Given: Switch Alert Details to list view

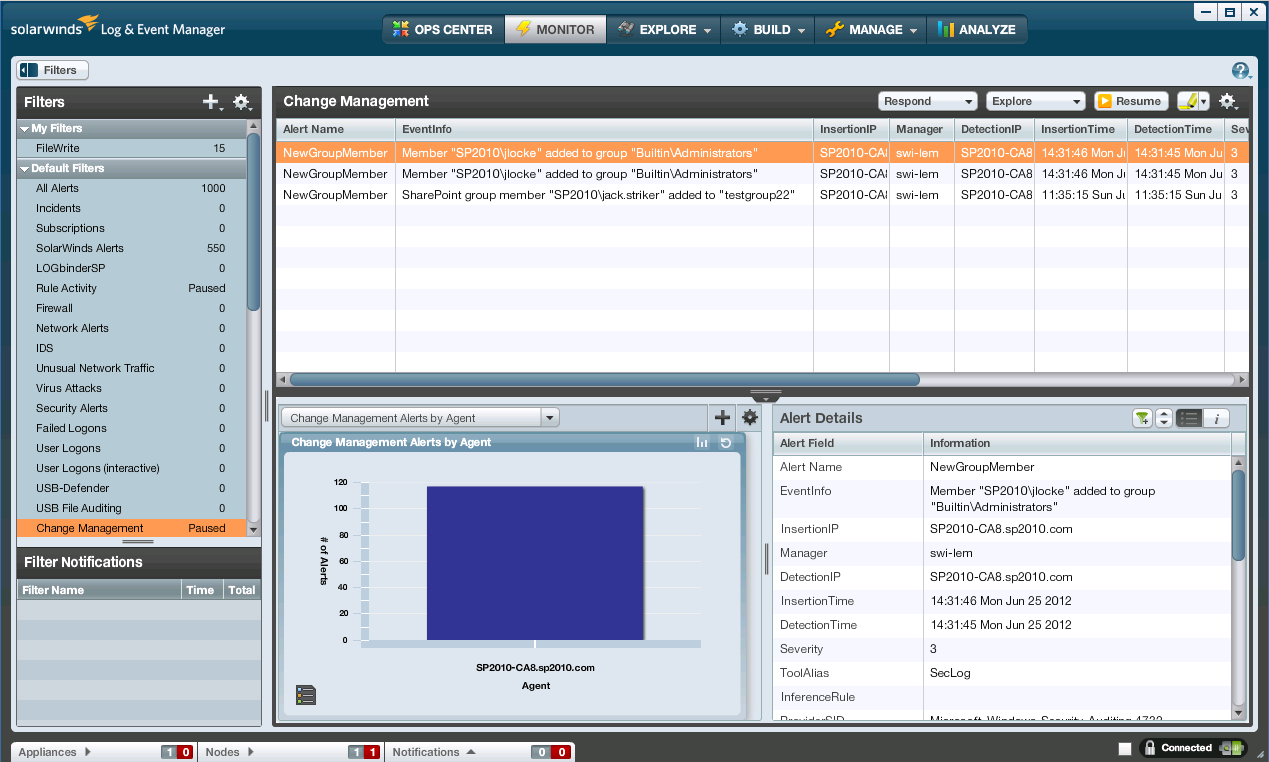Looking at the screenshot, I should pyautogui.click(x=1189, y=419).
